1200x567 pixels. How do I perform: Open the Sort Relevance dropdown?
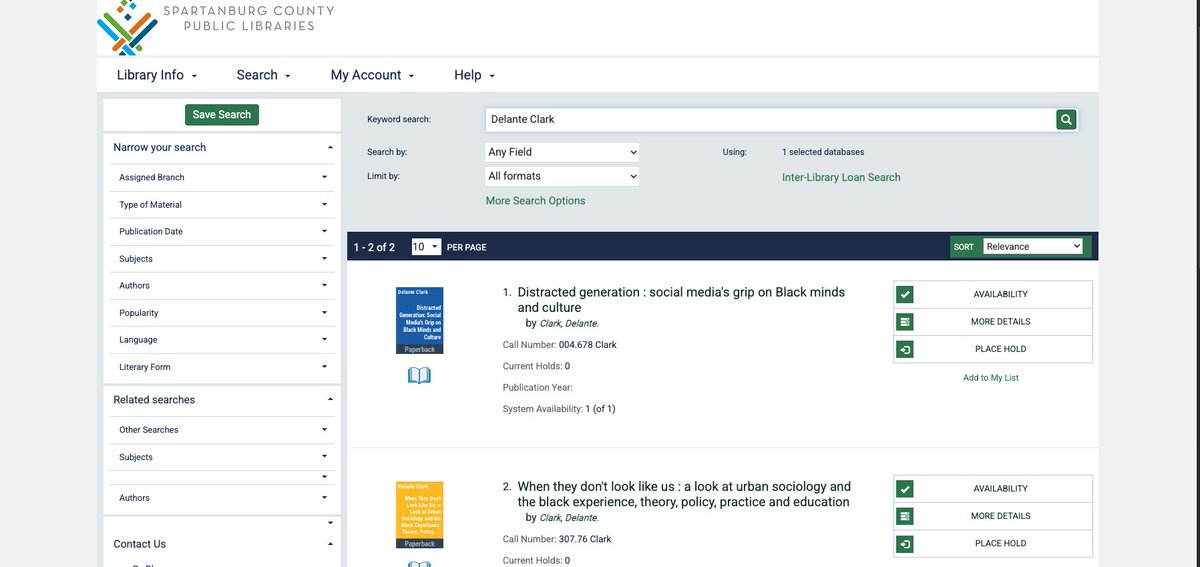pos(1033,246)
